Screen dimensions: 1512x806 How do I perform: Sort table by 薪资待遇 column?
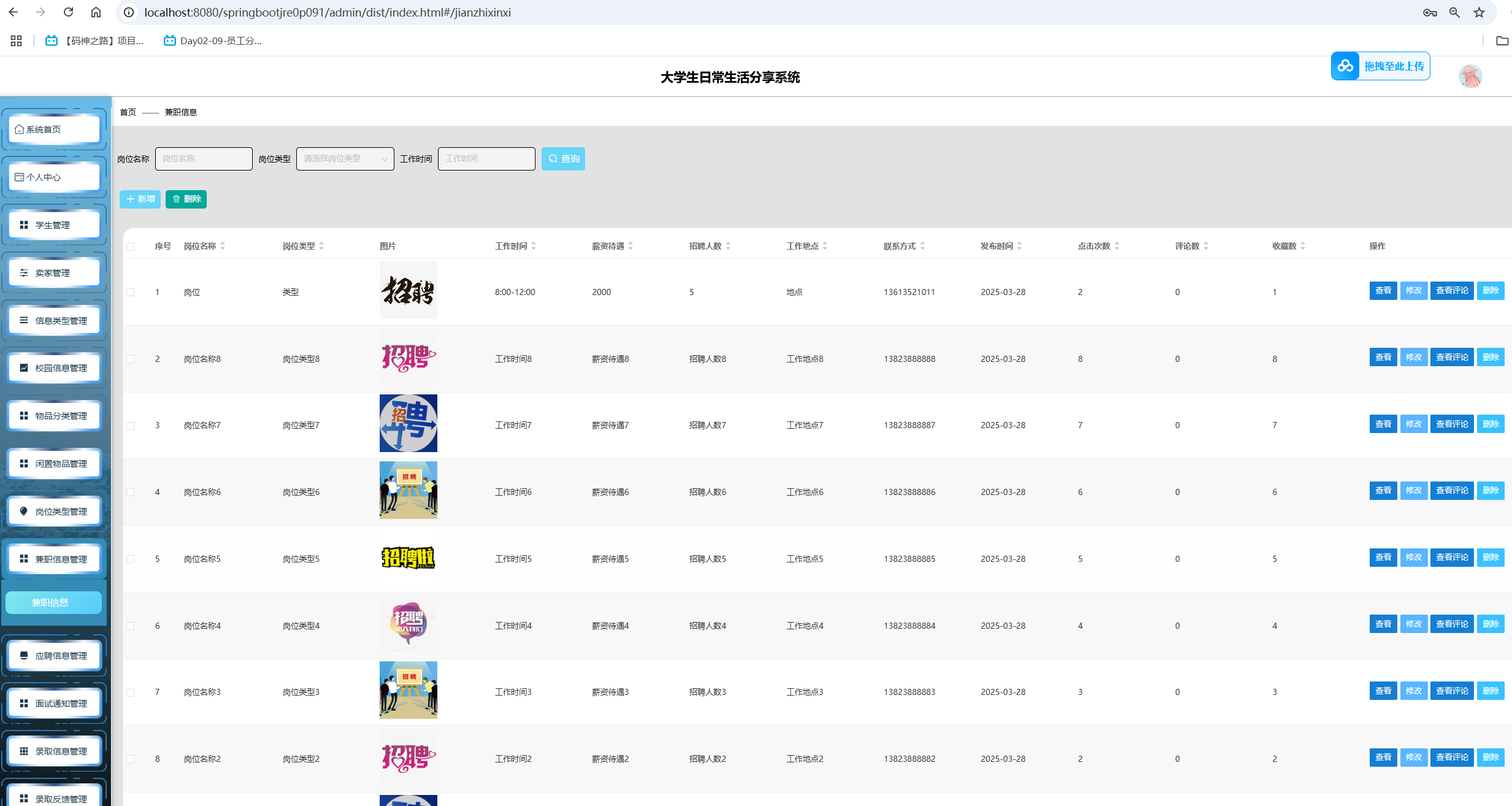631,246
